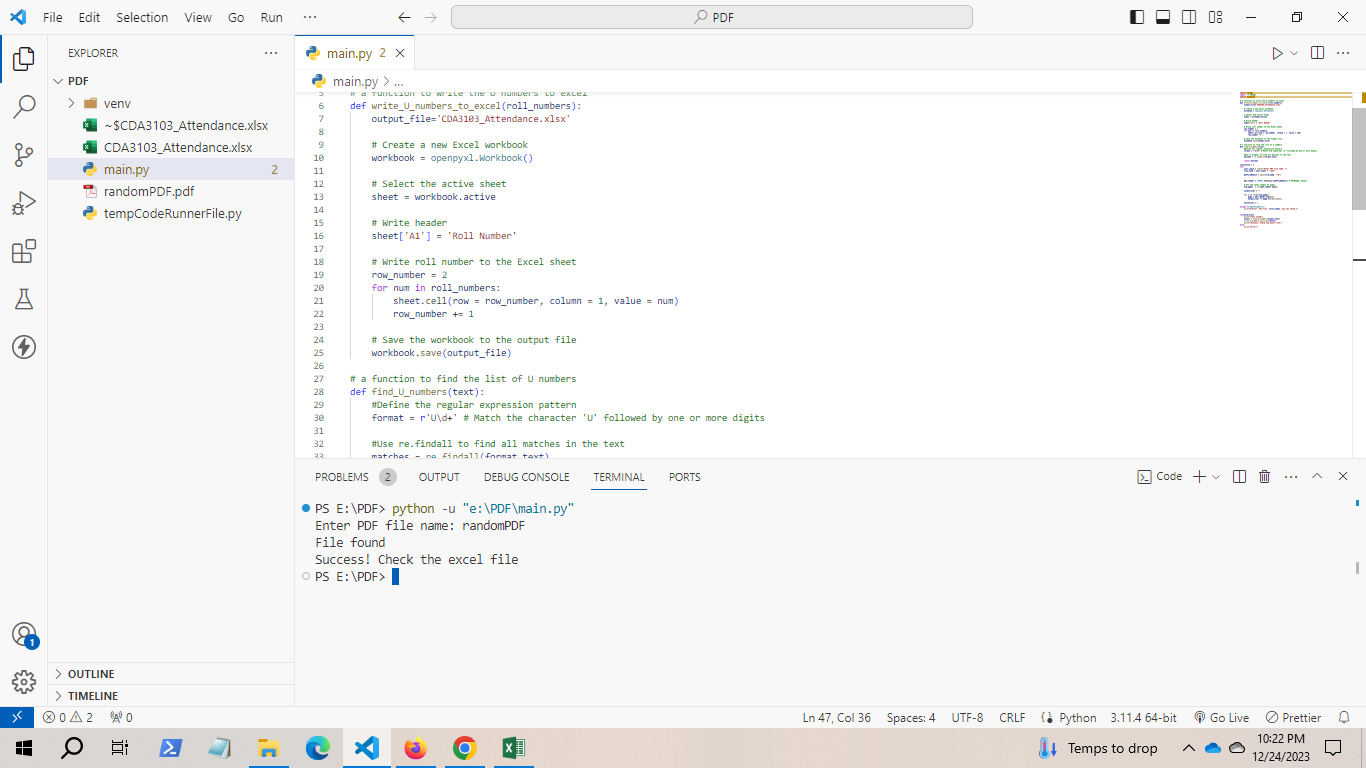The width and height of the screenshot is (1366, 768).
Task: Kill the terminal using the trash icon
Action: pyautogui.click(x=1264, y=477)
